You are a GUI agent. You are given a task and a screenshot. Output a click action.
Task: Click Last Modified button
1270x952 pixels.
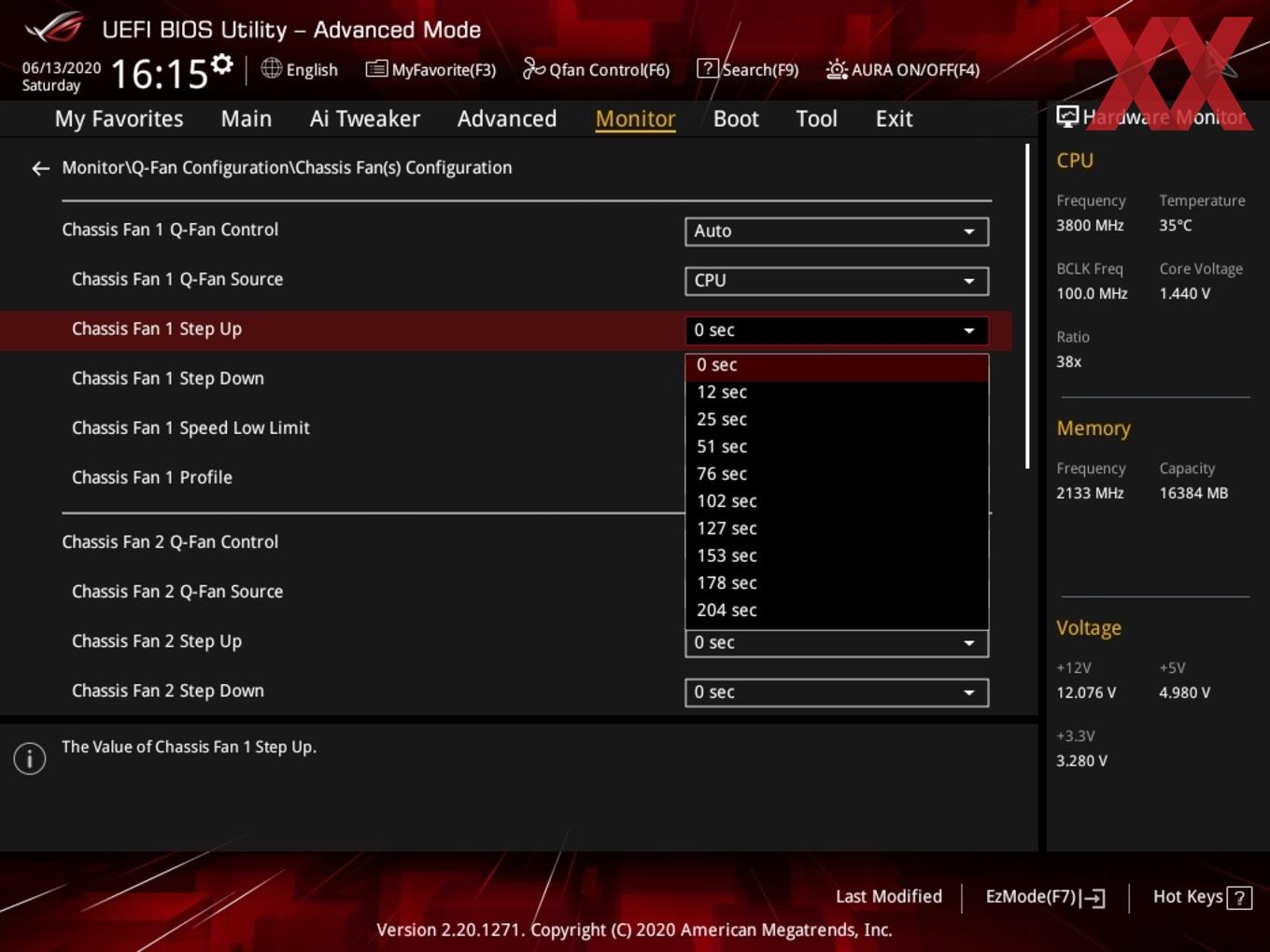(x=889, y=897)
